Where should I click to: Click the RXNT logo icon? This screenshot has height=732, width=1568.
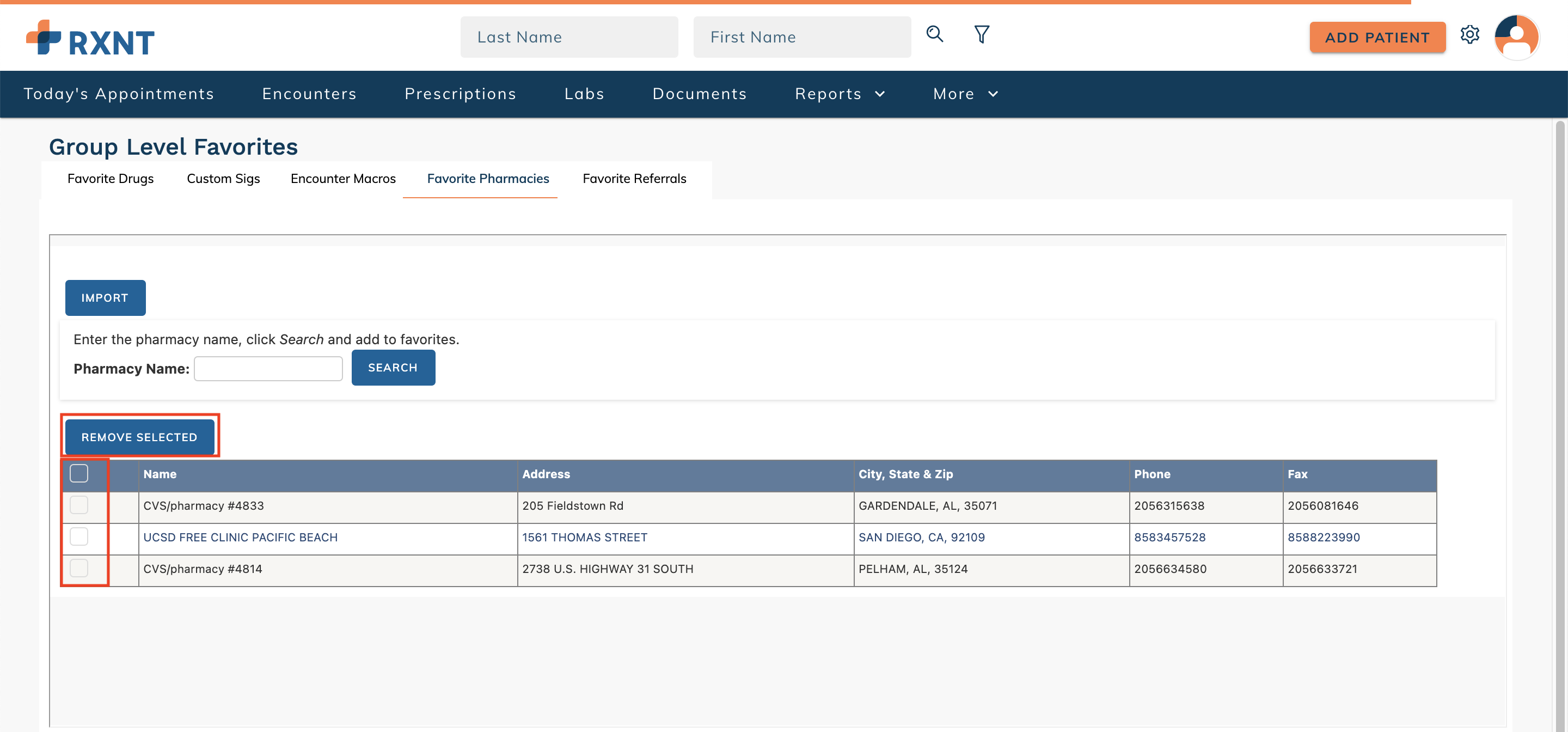(x=44, y=36)
